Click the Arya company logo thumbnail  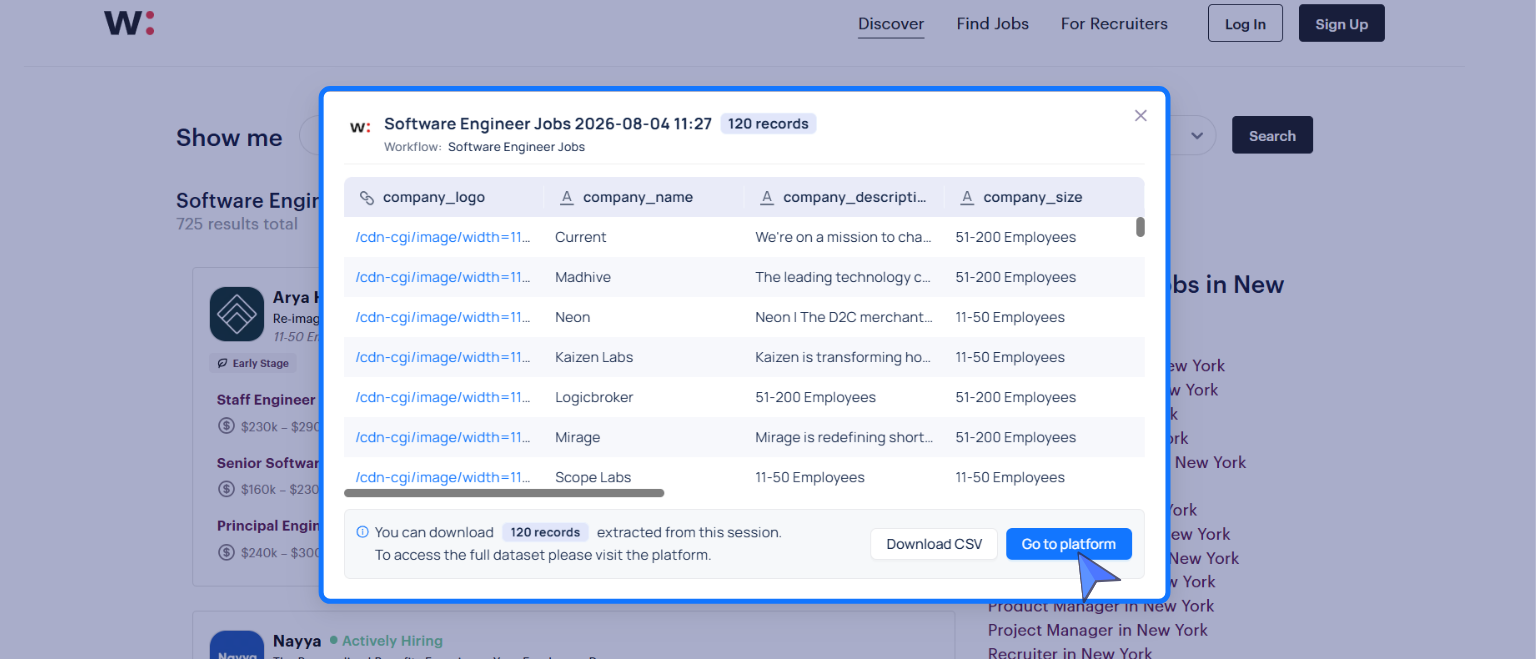[x=236, y=314]
